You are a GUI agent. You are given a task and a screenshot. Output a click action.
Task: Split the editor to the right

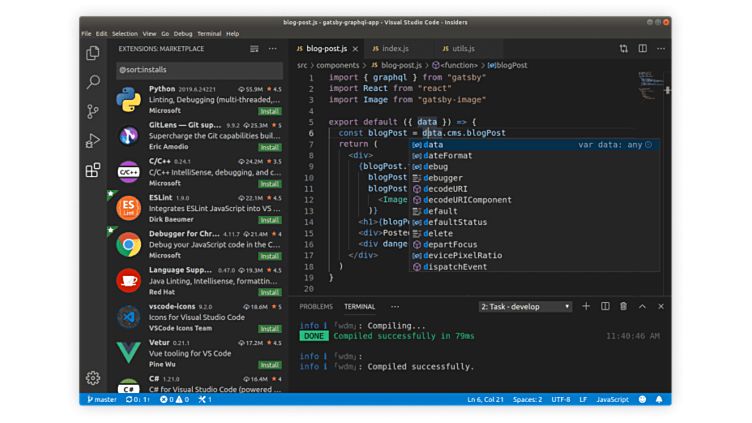[643, 48]
